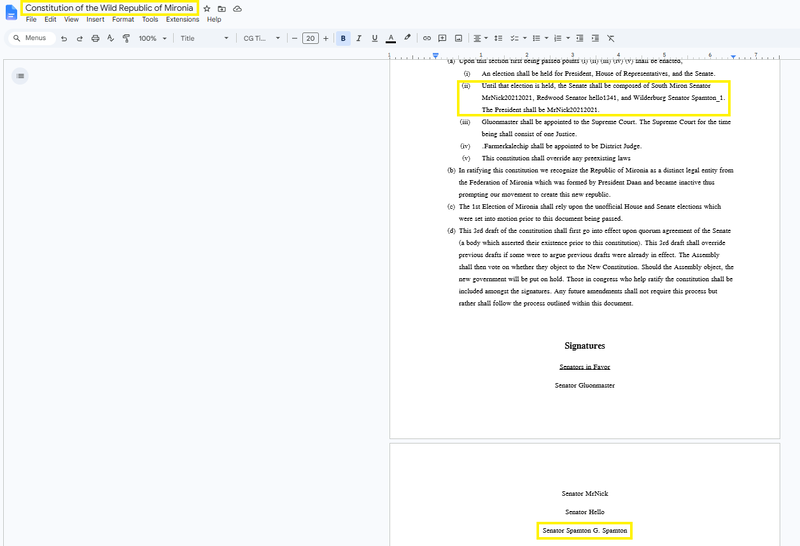Click the paragraph beginning 'In ratifying this constitution'
Screen dimensions: 800x546
click(596, 182)
